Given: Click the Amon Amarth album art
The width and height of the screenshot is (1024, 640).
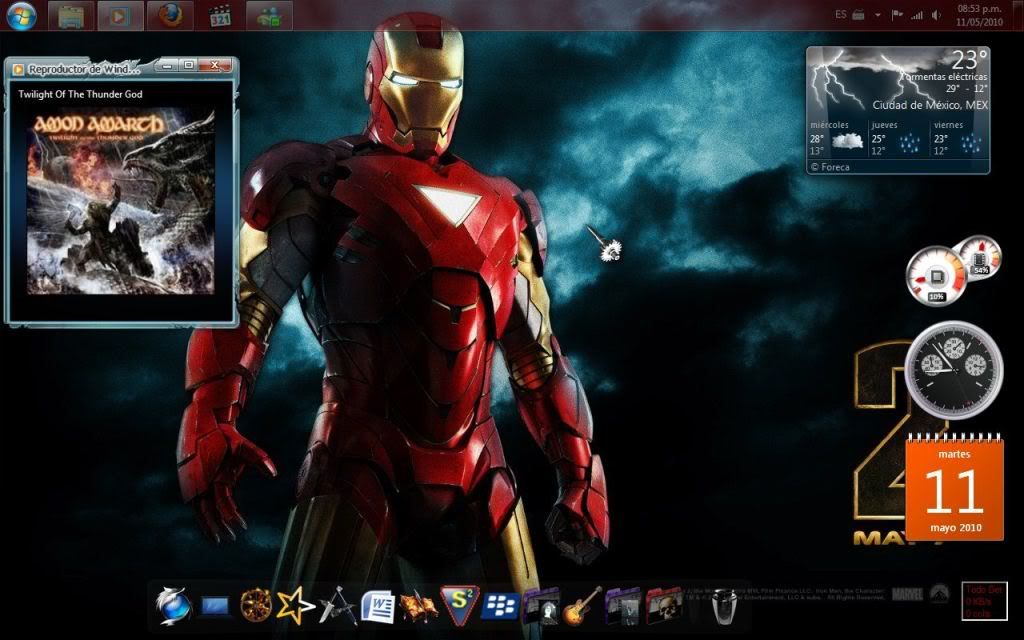Looking at the screenshot, I should [x=121, y=202].
